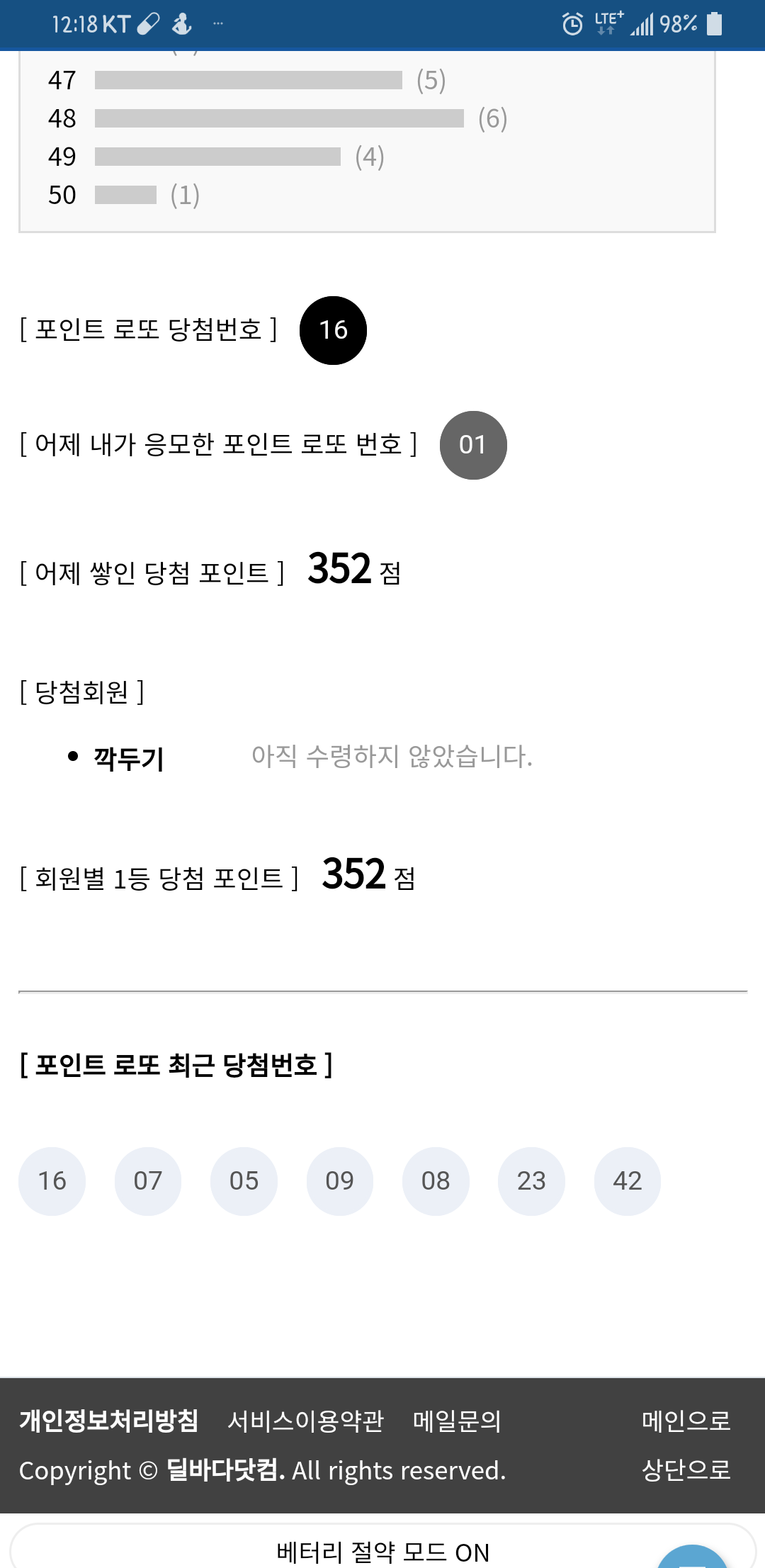Screen dimensions: 765x1568
Task: Open 개인정보처리방침 privacy policy link
Action: point(109,1421)
